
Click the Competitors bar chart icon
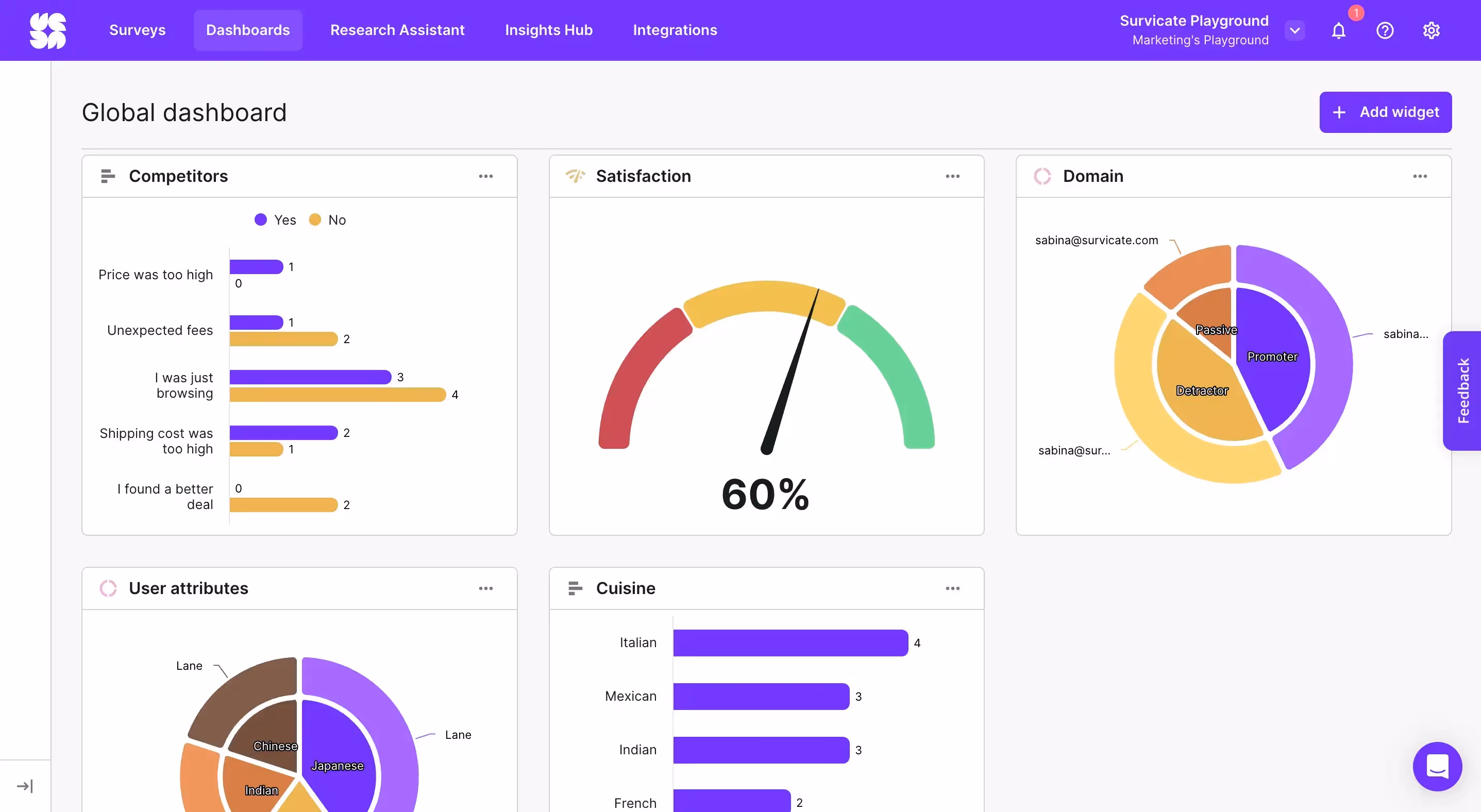(x=108, y=176)
